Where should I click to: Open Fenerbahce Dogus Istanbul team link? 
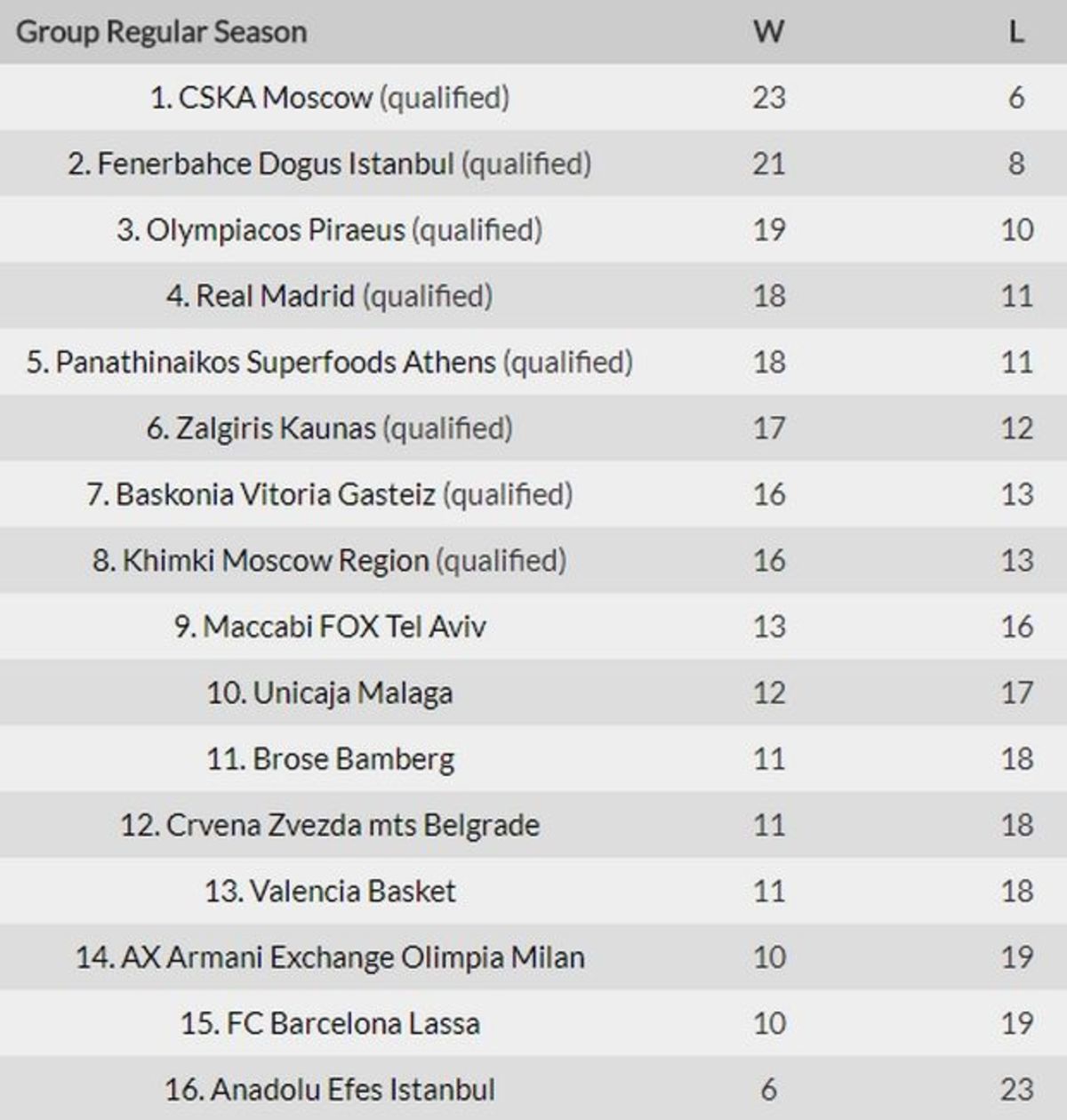click(x=276, y=164)
